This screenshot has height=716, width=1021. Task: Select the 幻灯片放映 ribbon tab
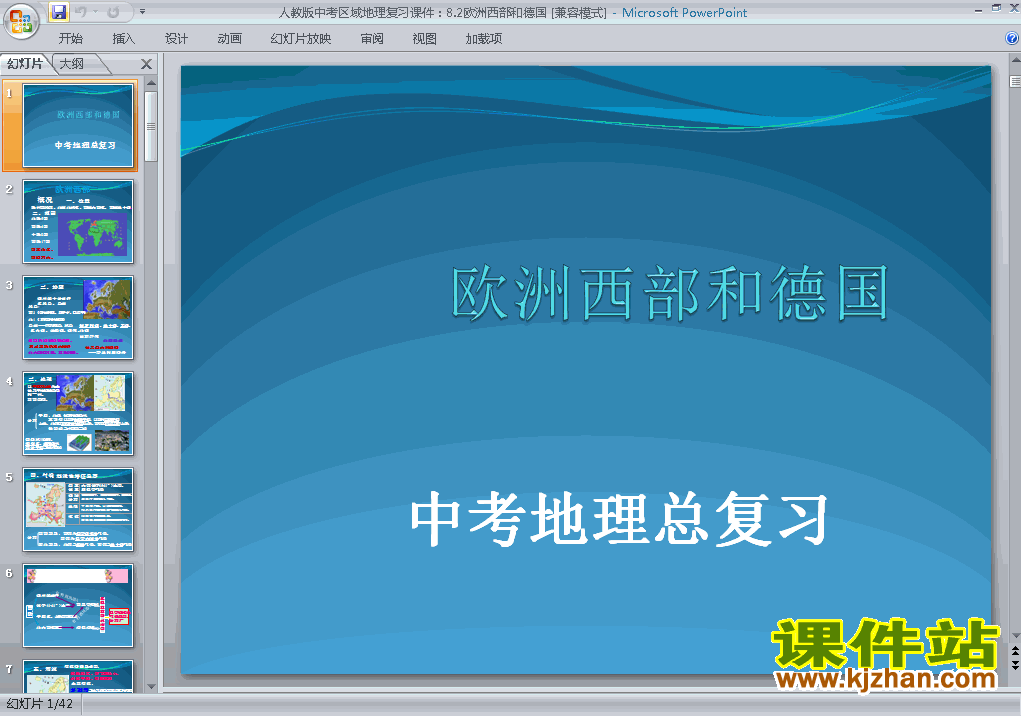click(x=301, y=39)
